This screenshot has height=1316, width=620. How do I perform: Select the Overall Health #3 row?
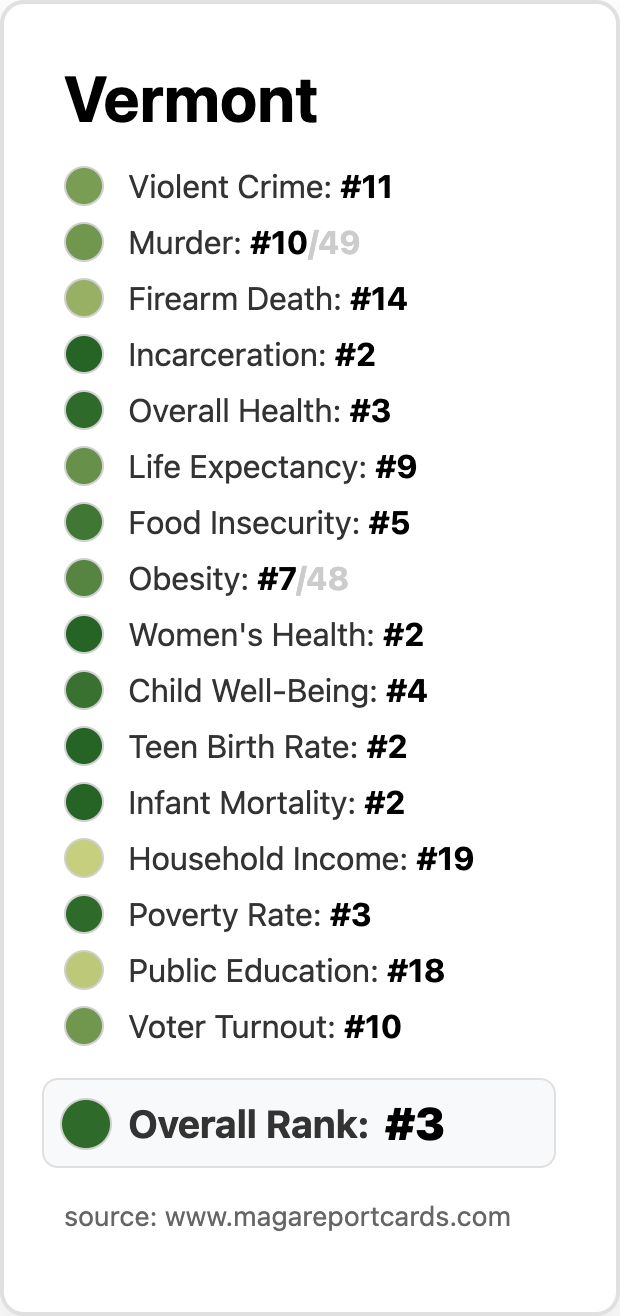[228, 411]
